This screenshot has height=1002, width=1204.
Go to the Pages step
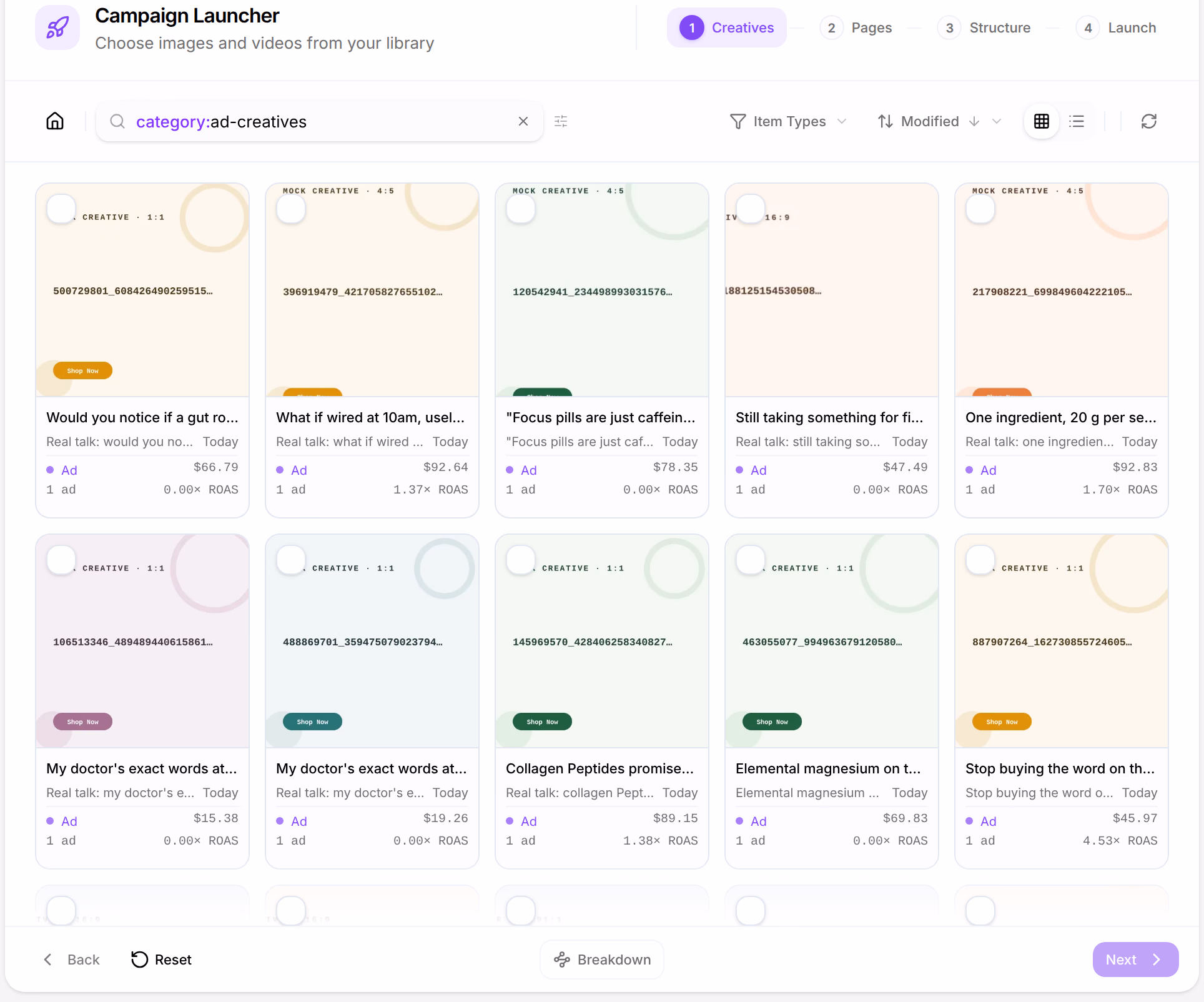856,27
